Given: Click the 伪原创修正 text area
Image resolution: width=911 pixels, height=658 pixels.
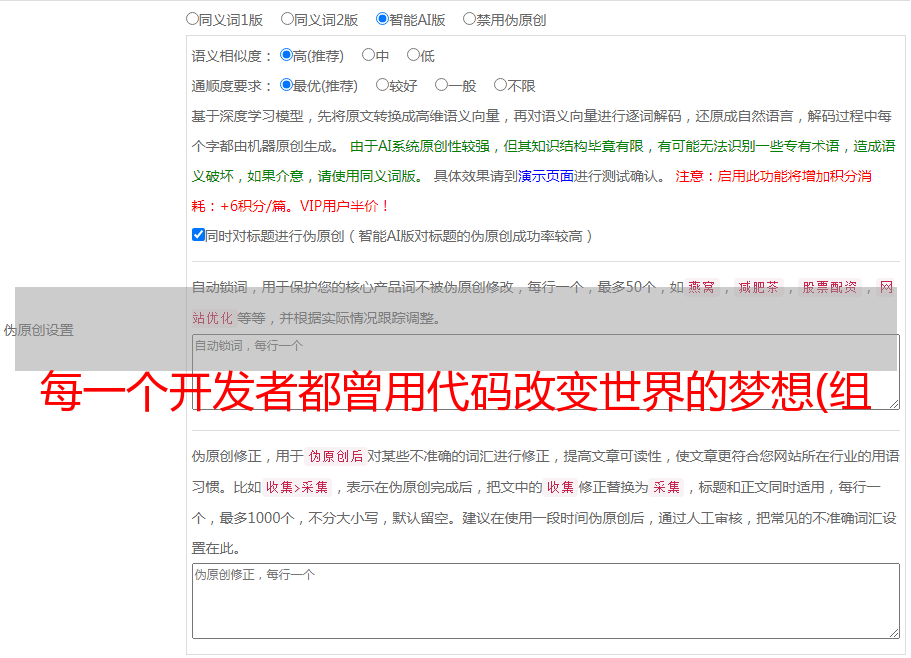Looking at the screenshot, I should click(x=546, y=601).
